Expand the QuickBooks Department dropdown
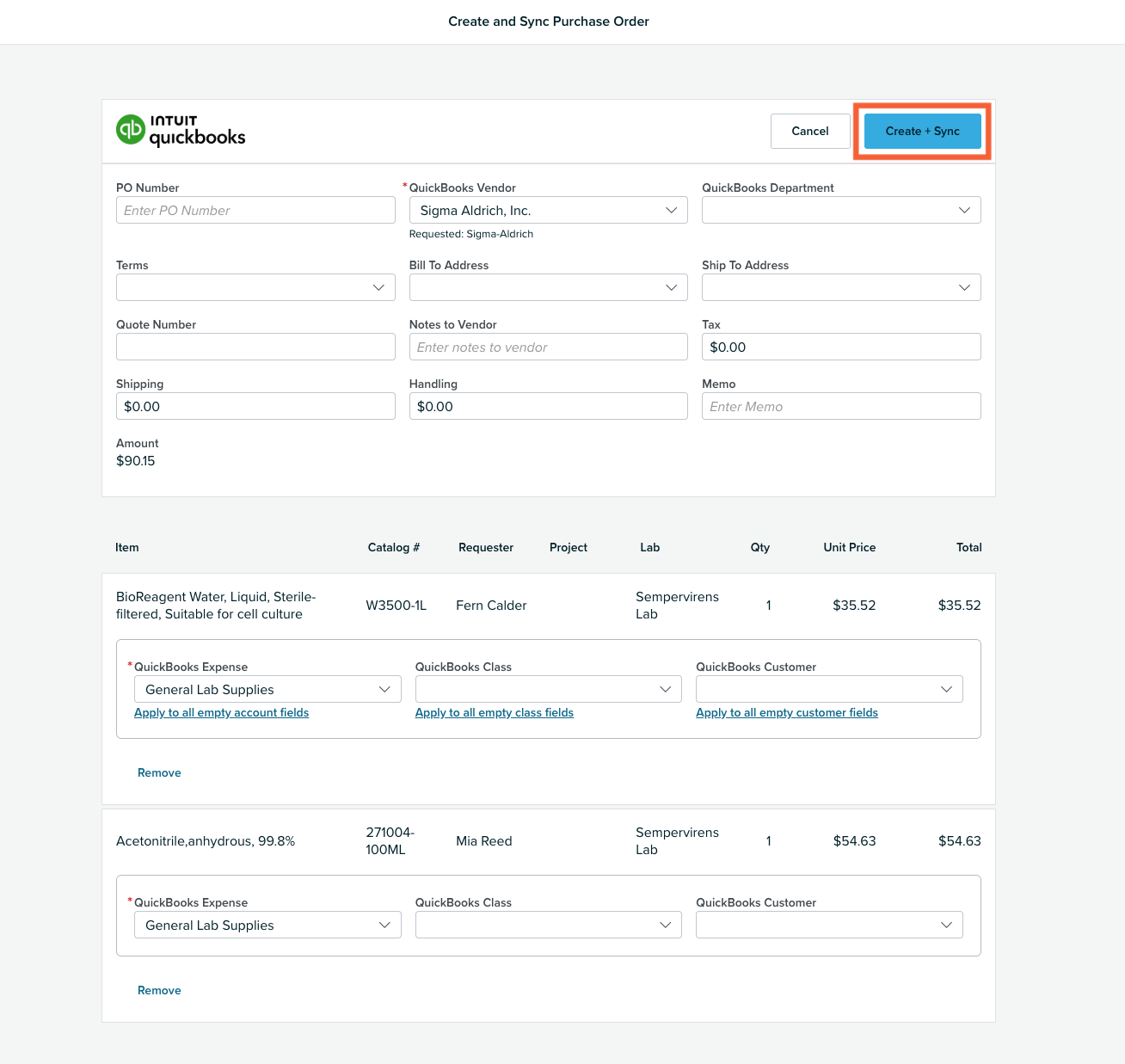The image size is (1125, 1064). tap(841, 210)
